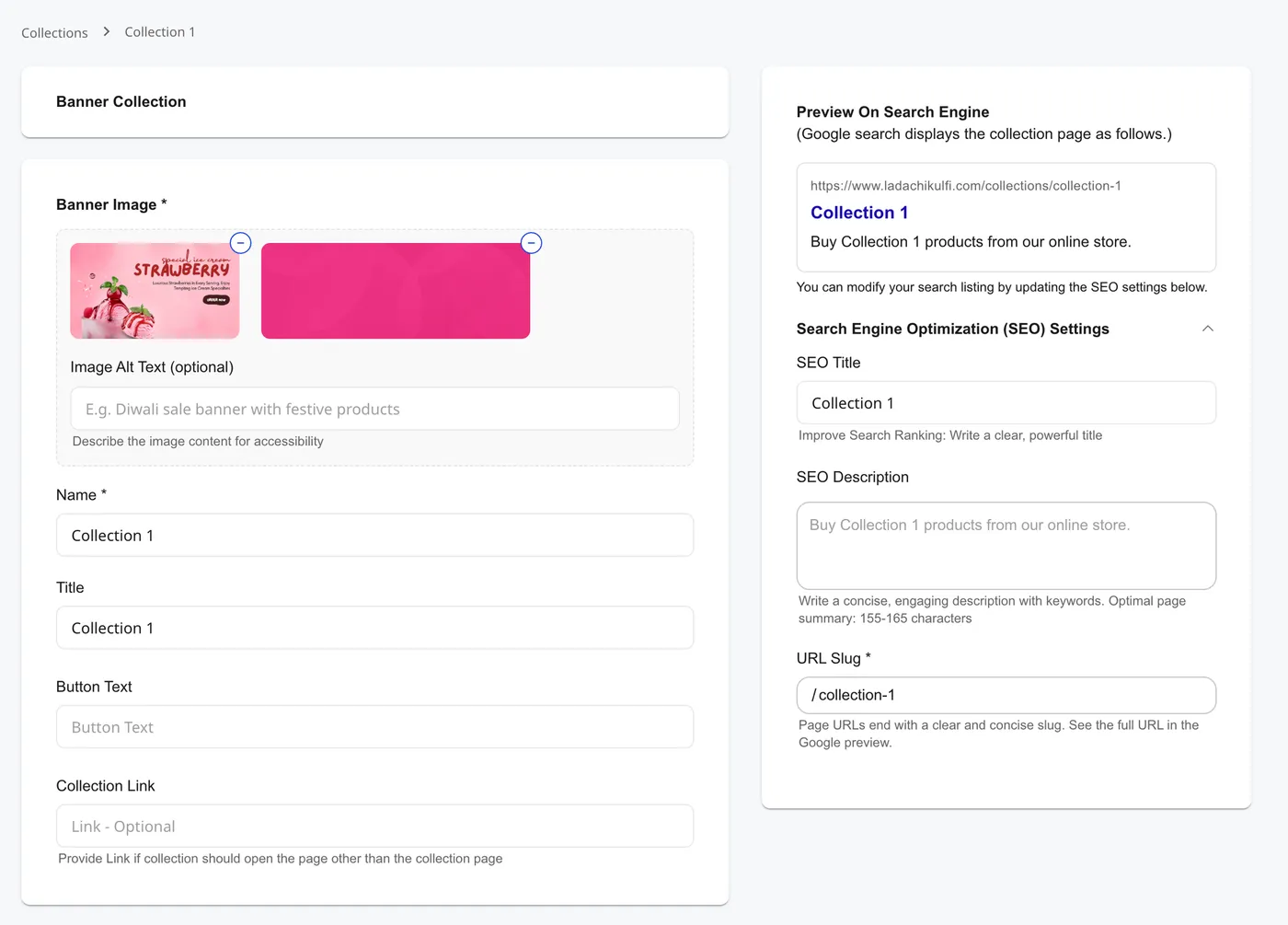Select the strawberry ice cream banner thumbnail
Image resolution: width=1288 pixels, height=925 pixels.
[155, 291]
